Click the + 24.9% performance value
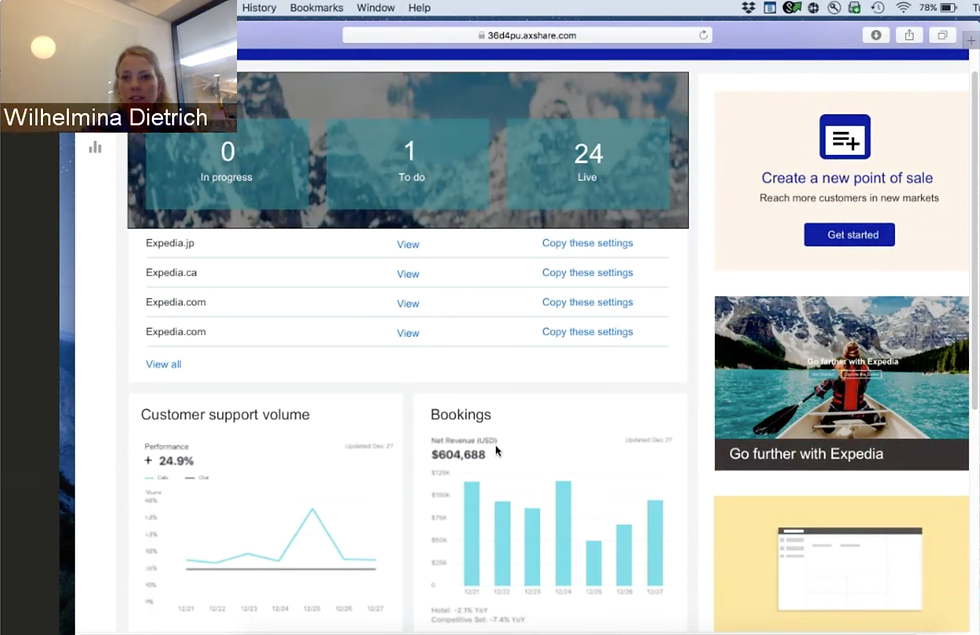 [169, 461]
